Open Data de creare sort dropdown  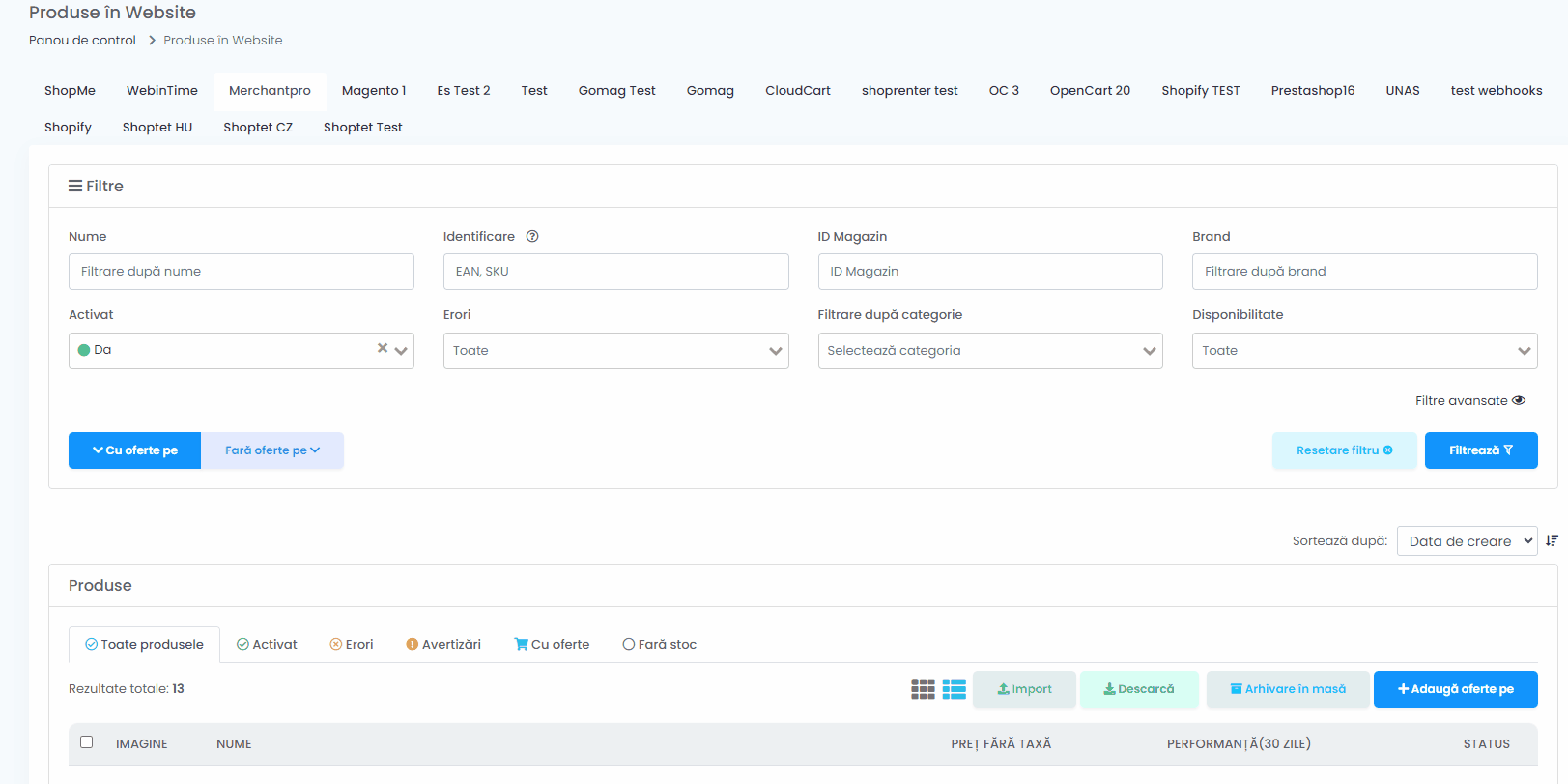pos(1468,541)
